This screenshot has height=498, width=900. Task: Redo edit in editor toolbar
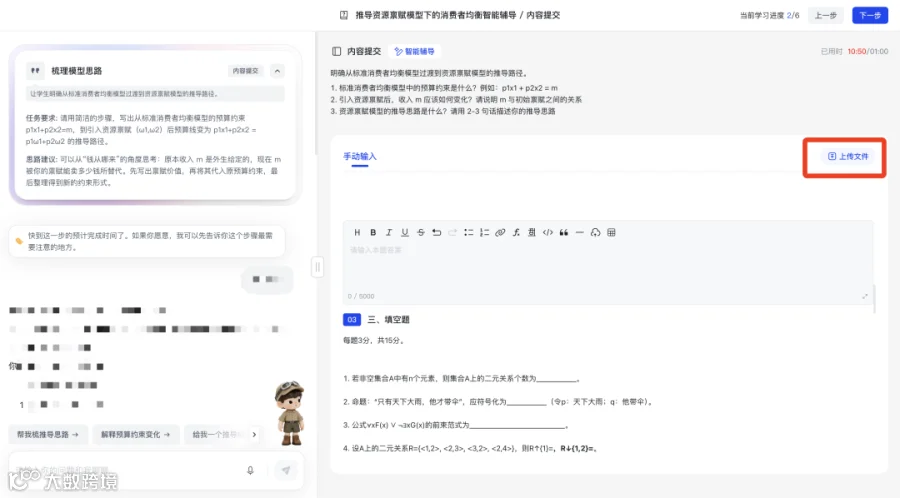click(452, 232)
